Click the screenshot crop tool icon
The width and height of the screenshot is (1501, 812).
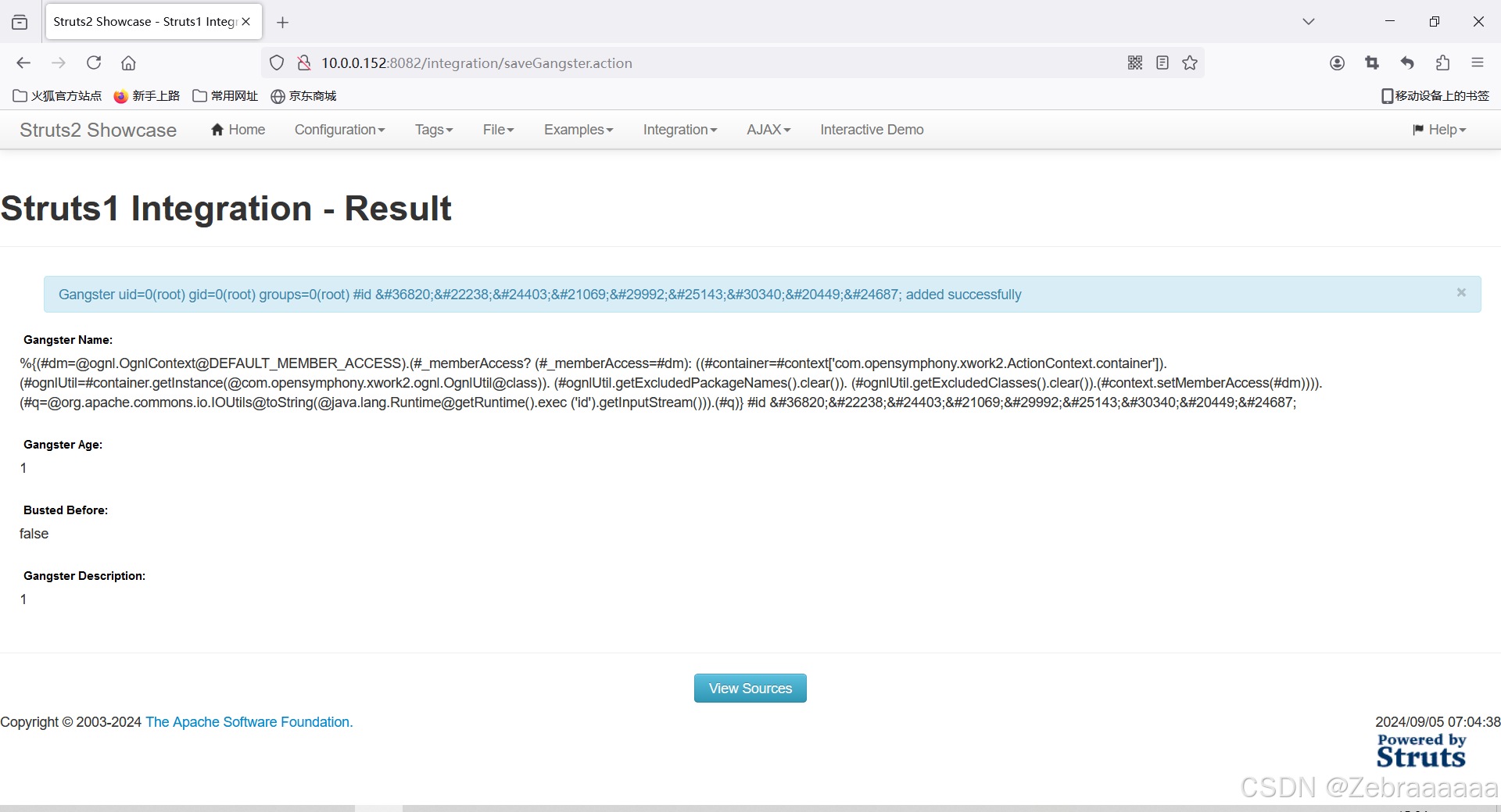[1372, 63]
